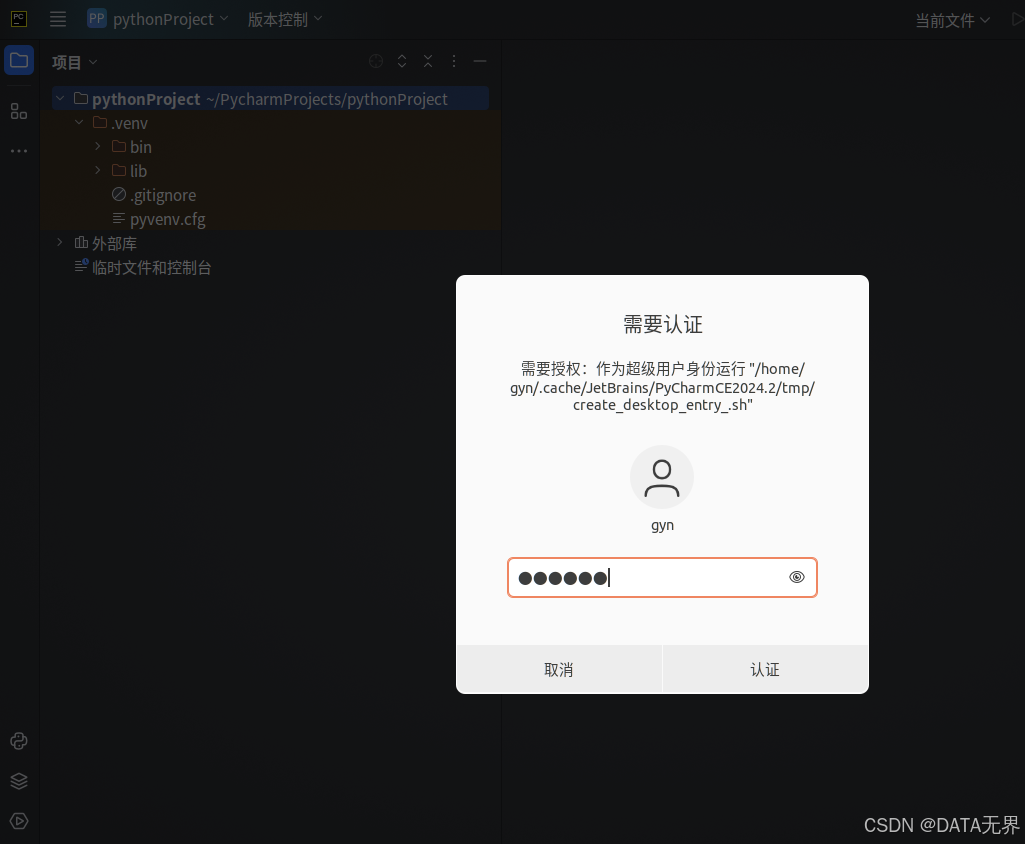Click the PyCharm logo icon
Image resolution: width=1025 pixels, height=844 pixels.
tap(19, 19)
